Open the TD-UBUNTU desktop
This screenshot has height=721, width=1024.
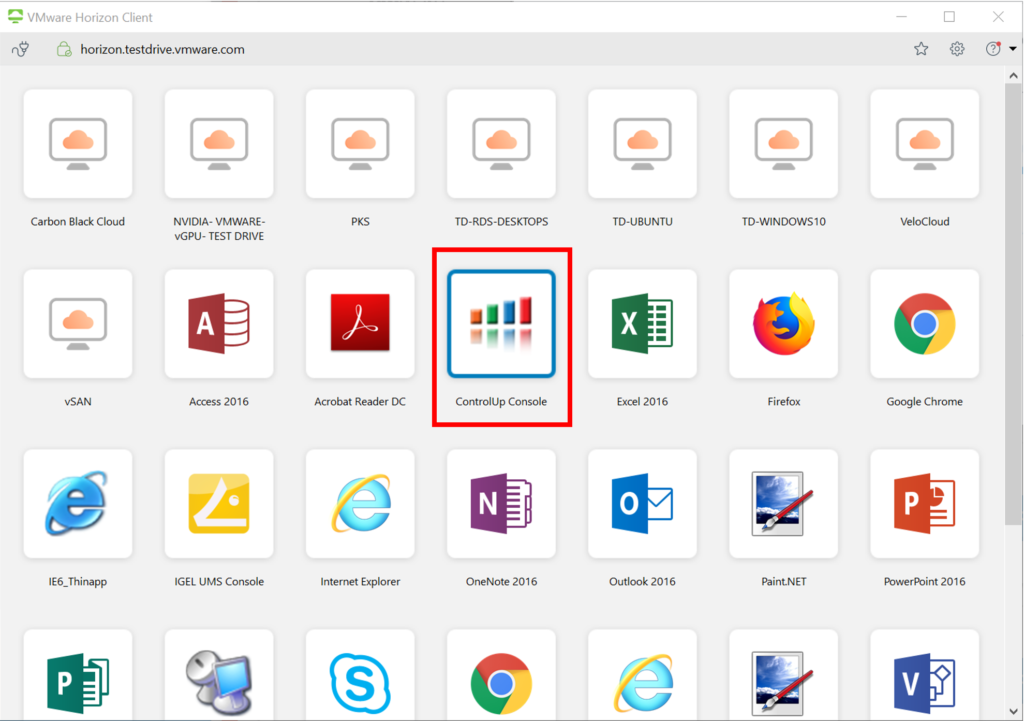point(642,144)
